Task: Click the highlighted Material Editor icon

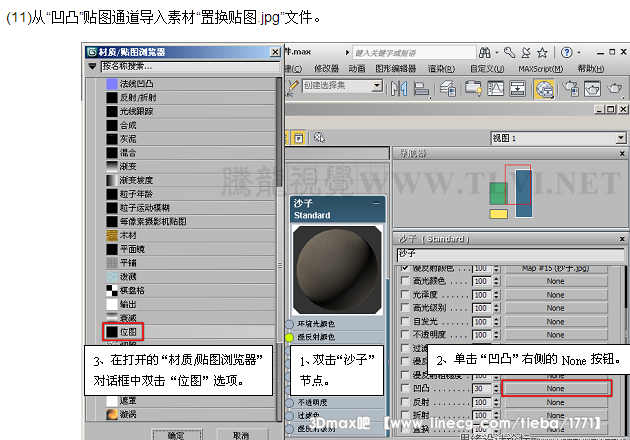Action: pos(544,89)
